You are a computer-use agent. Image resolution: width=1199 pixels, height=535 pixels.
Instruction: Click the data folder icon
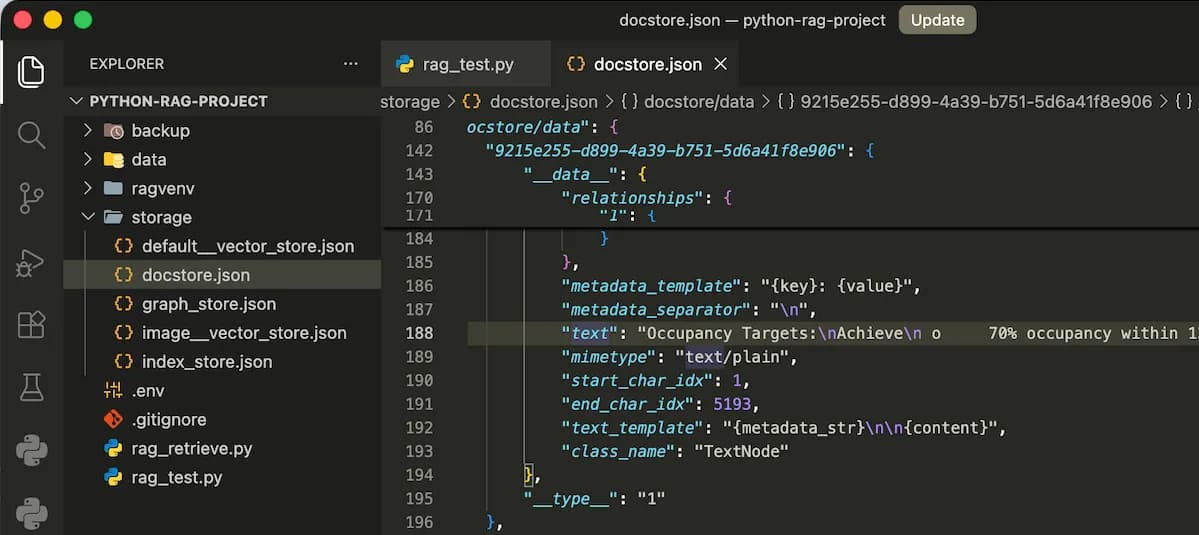click(x=113, y=160)
